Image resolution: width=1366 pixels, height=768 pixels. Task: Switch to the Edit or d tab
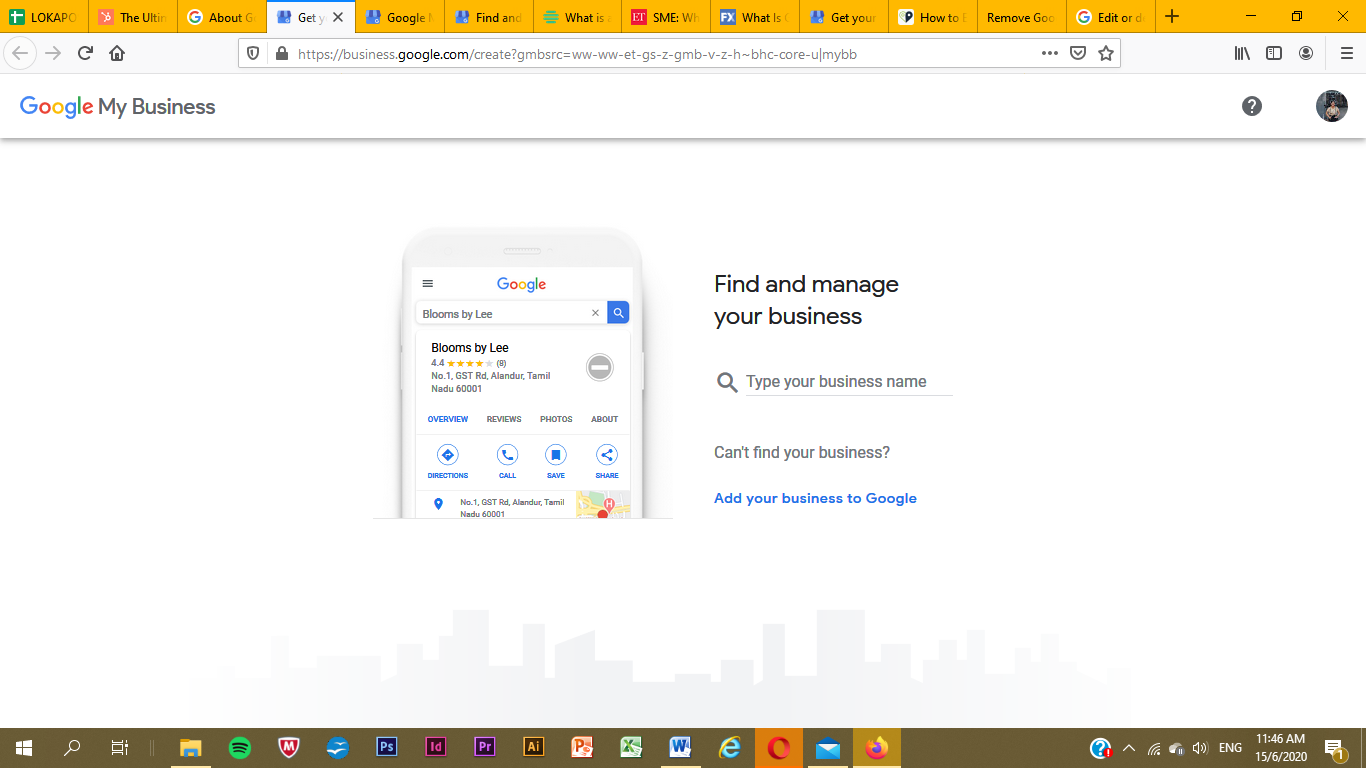pyautogui.click(x=1112, y=17)
